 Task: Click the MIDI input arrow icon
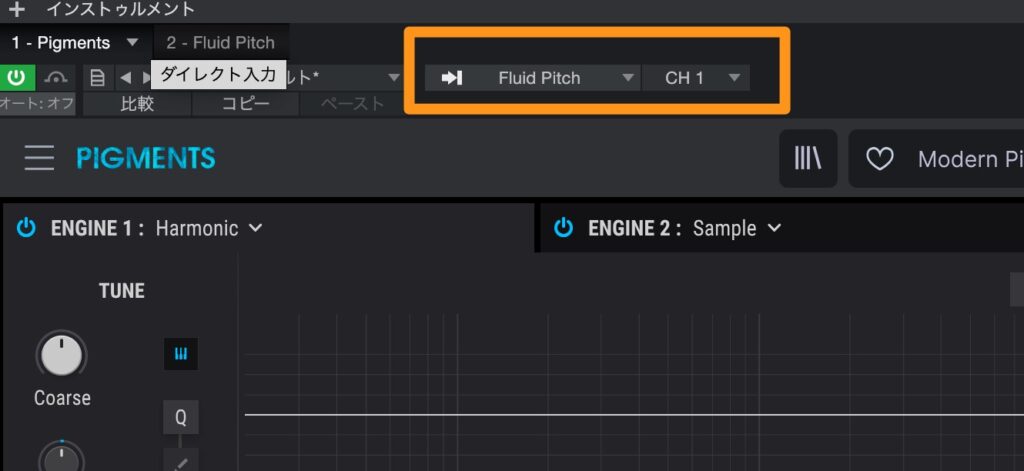[451, 78]
